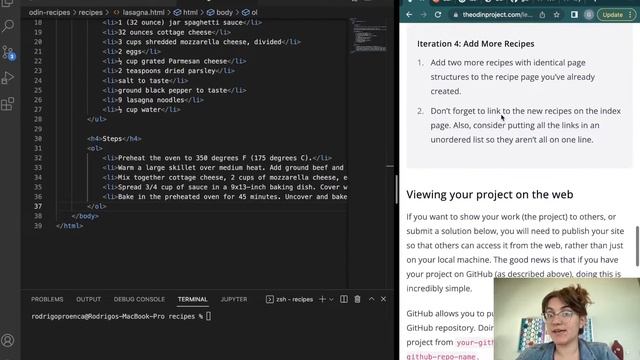This screenshot has width=640, height=360.
Task: Open the Accounts menu icon
Action: coord(8,340)
